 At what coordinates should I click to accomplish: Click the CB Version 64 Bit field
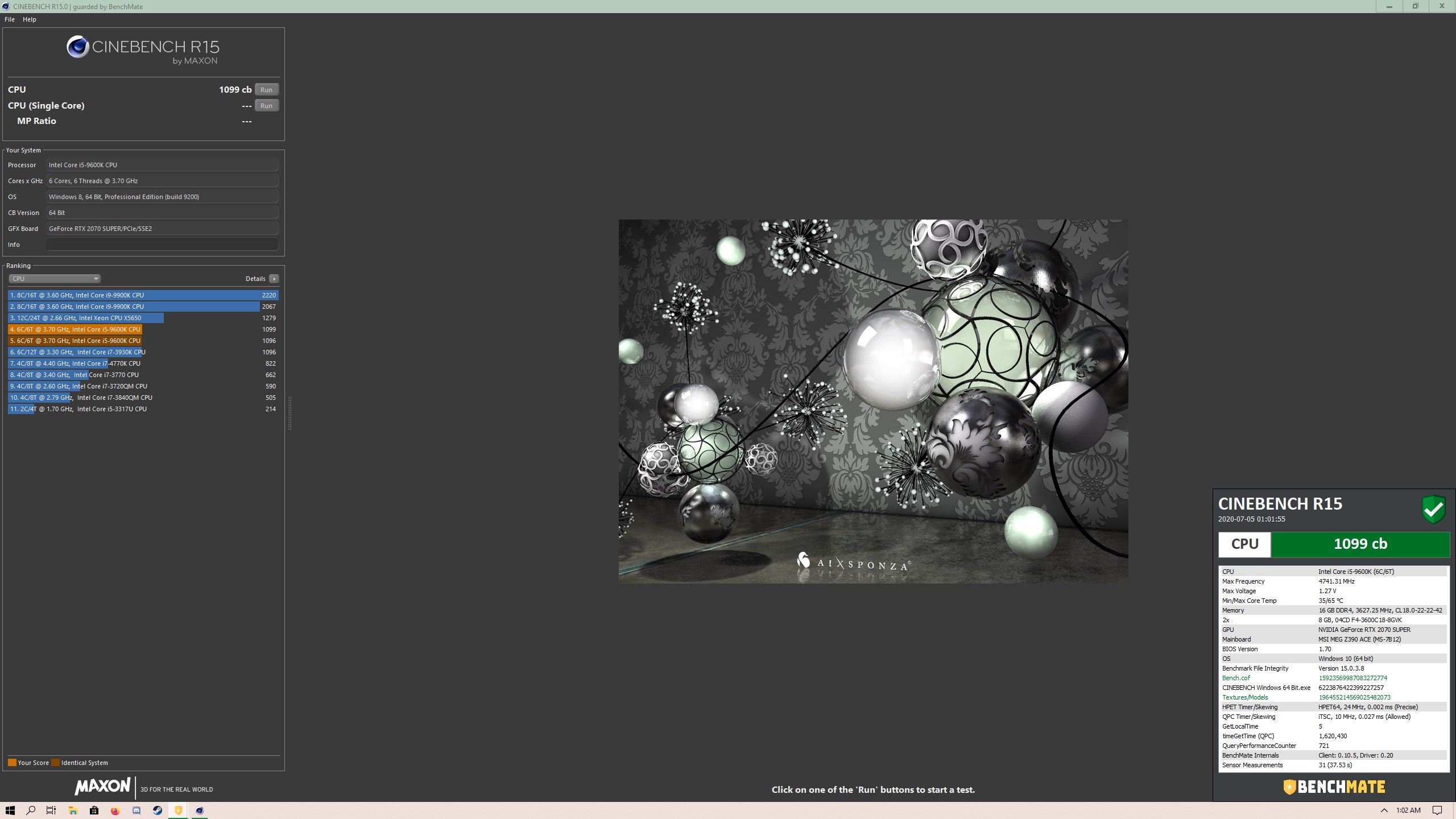[162, 213]
